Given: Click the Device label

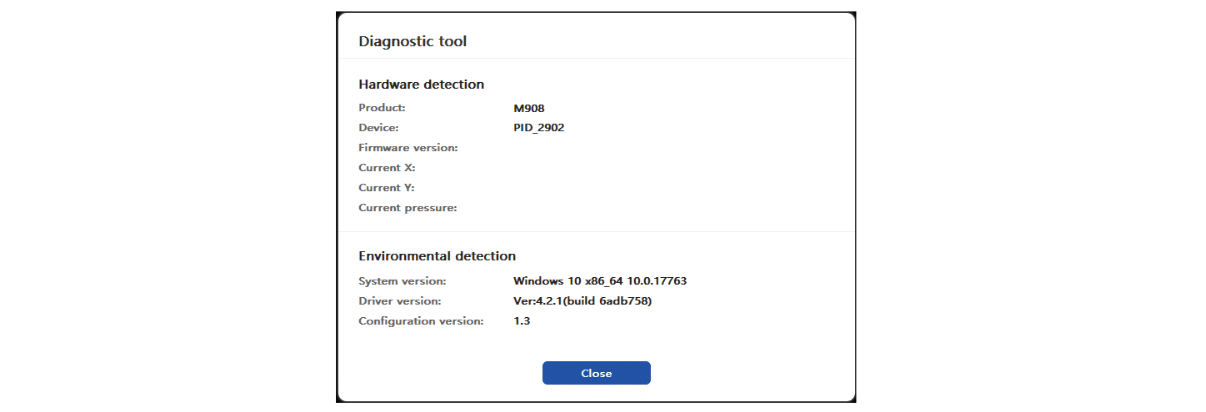Looking at the screenshot, I should pyautogui.click(x=379, y=128).
